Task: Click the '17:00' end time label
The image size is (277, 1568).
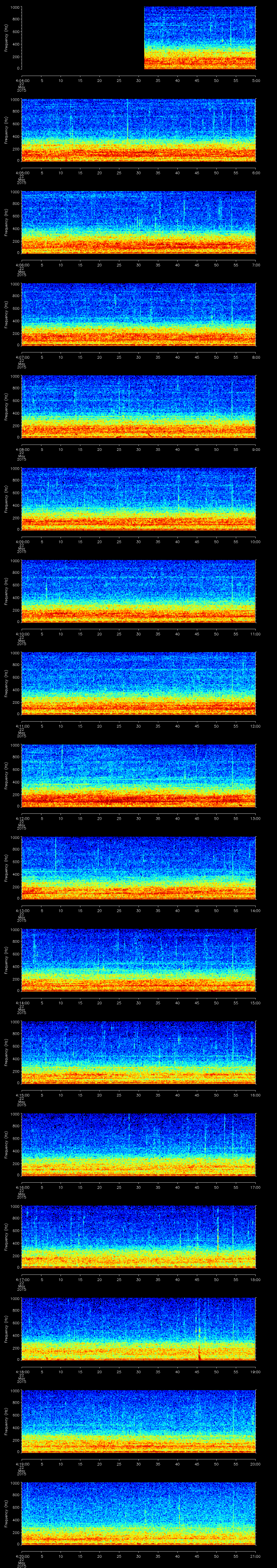Action: point(256,1187)
